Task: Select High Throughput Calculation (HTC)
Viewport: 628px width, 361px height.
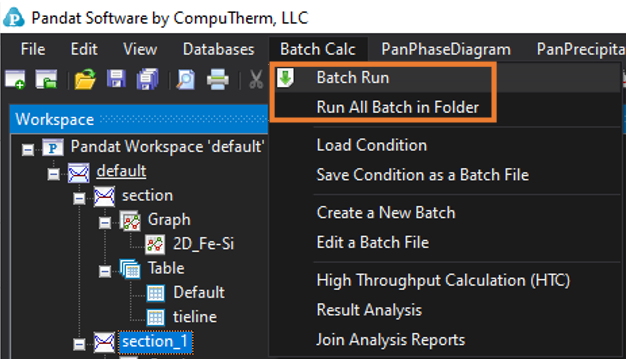Action: click(443, 280)
